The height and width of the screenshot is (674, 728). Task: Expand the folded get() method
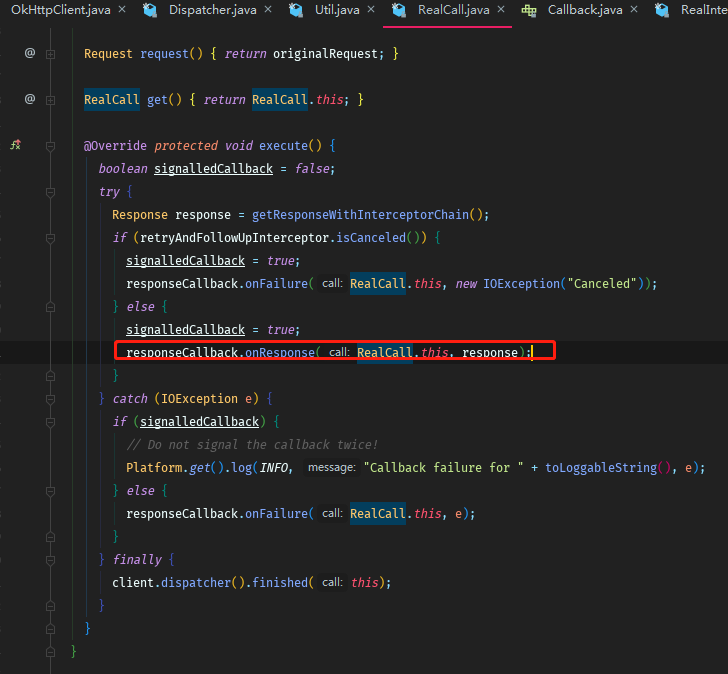click(51, 100)
